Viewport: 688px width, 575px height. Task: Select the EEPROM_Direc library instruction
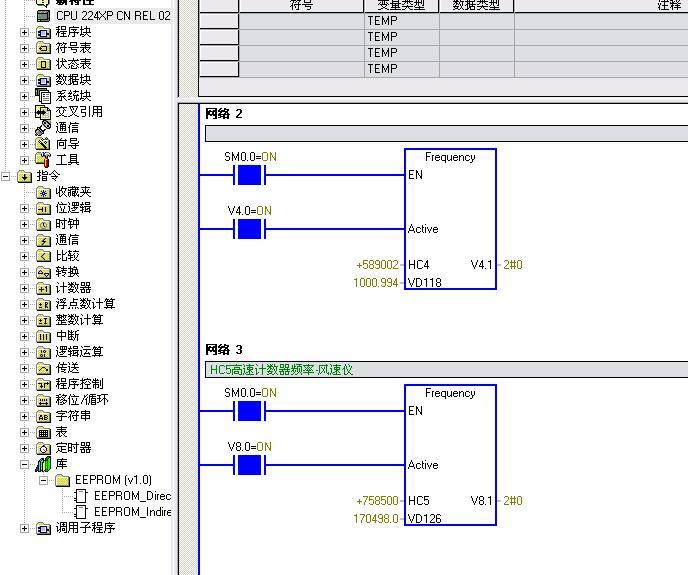click(133, 496)
